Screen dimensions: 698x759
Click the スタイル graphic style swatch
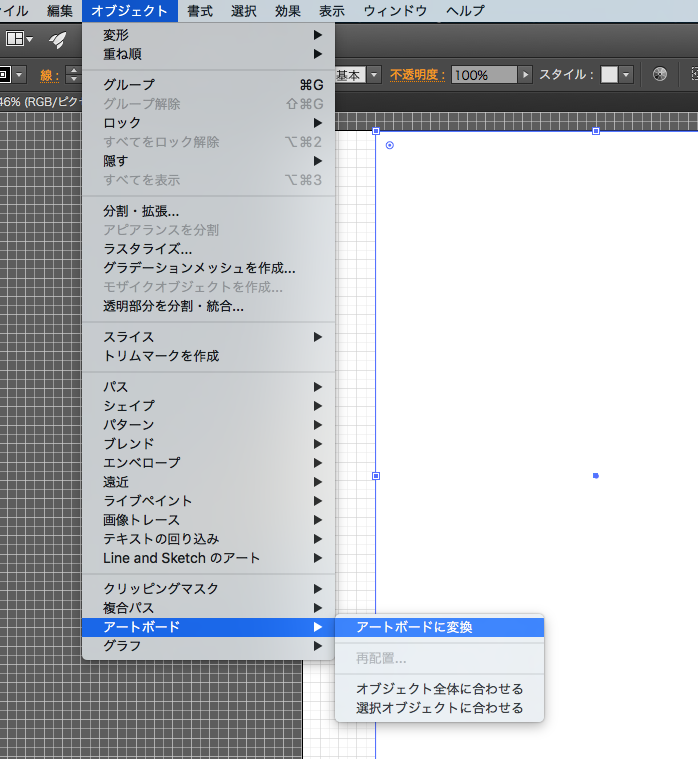(609, 75)
